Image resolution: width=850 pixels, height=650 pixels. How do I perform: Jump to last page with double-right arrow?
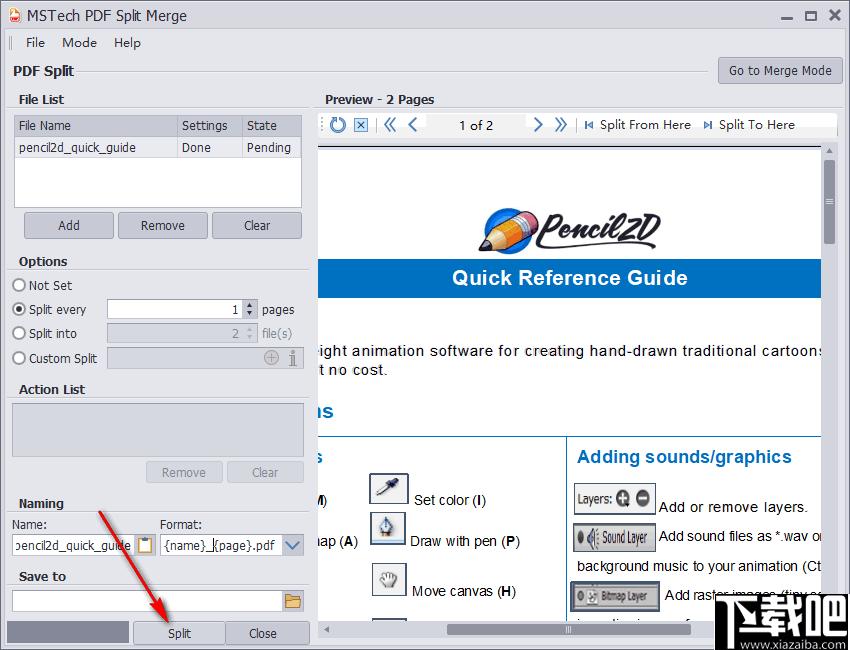tap(561, 125)
